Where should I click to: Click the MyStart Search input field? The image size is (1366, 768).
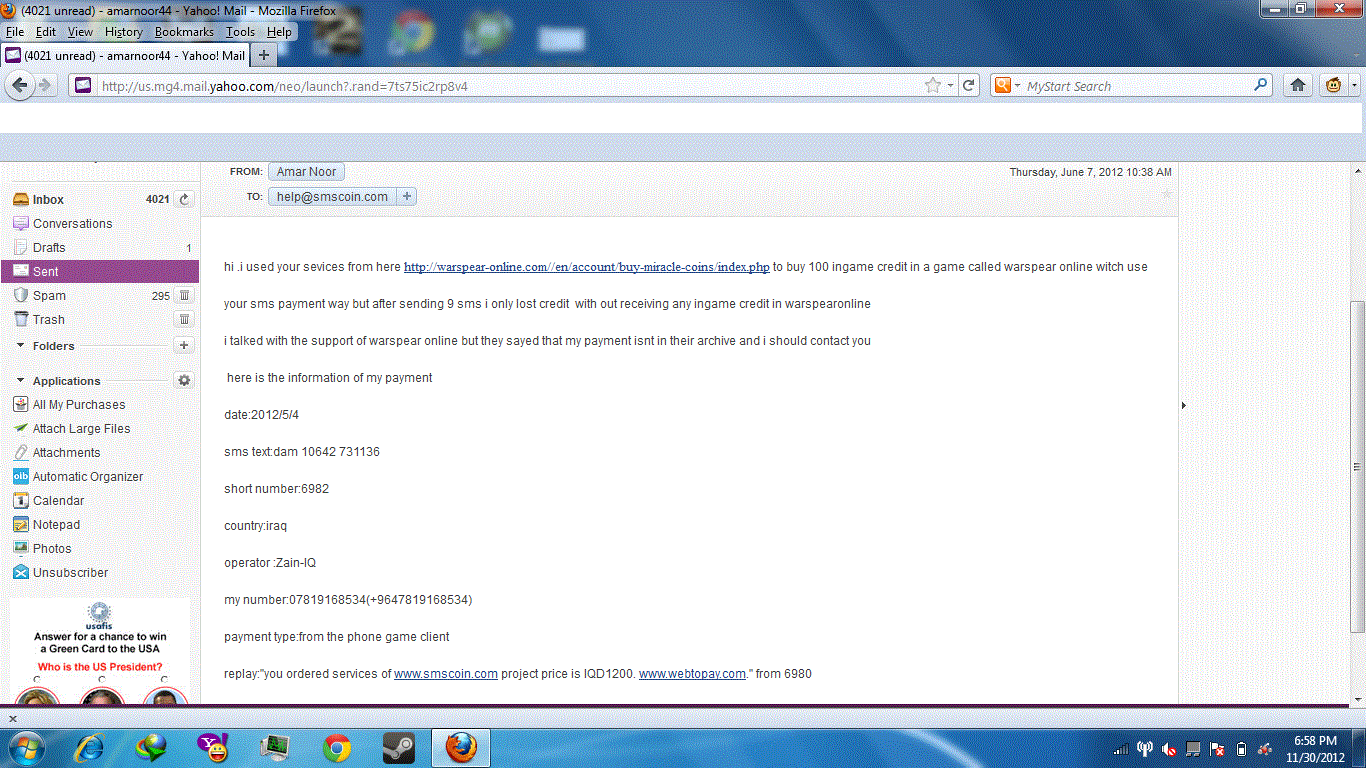point(1138,86)
